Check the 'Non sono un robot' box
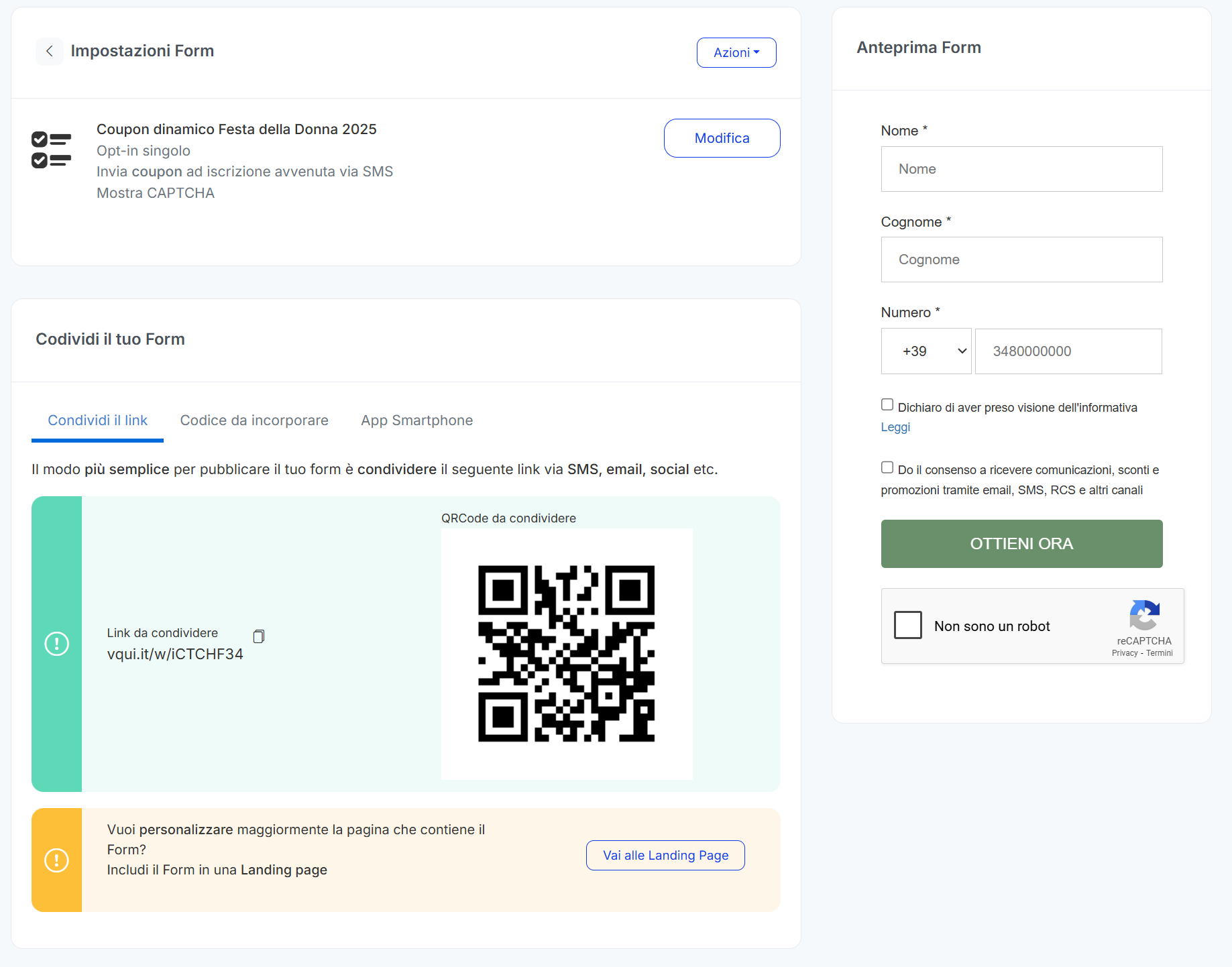Viewport: 1232px width, 967px height. coord(908,625)
